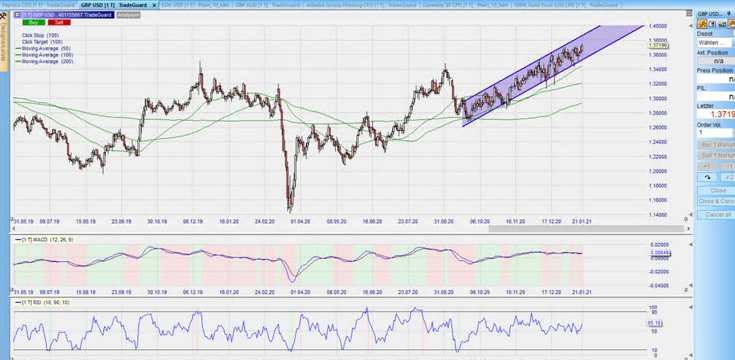This screenshot has width=735, height=360.
Task: Click scrollbar right arrow under chart
Action: (688, 229)
